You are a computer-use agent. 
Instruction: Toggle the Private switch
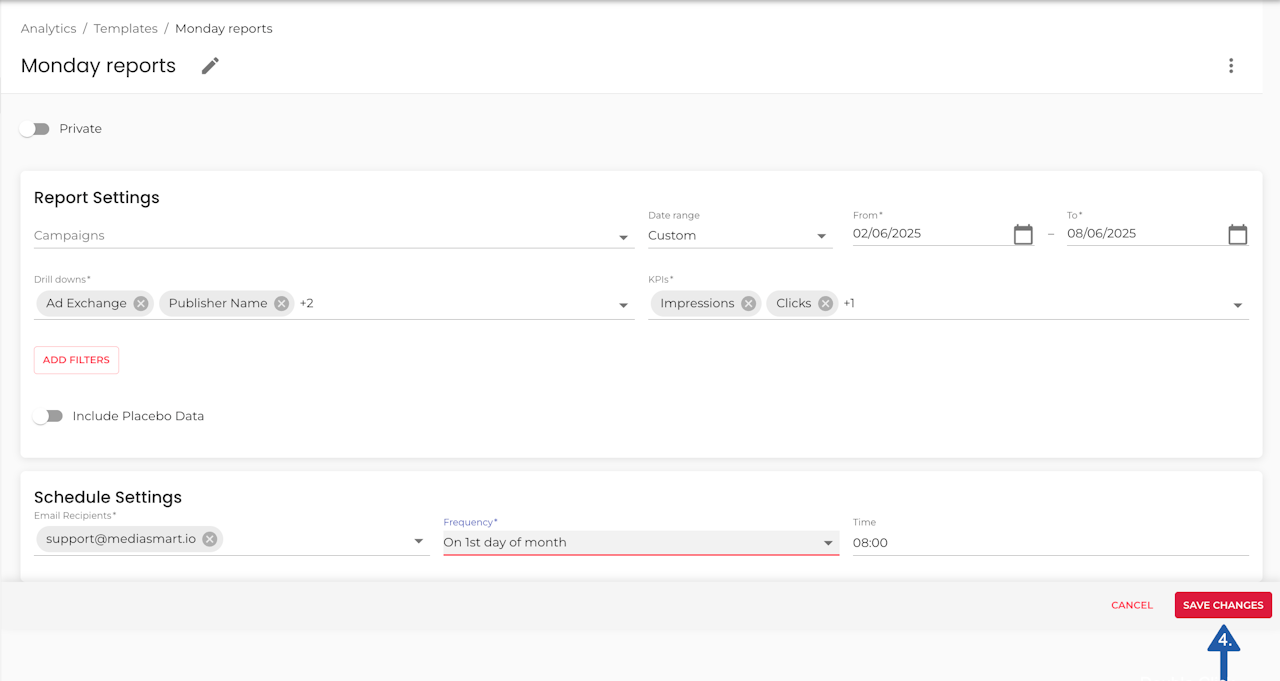pyautogui.click(x=35, y=129)
